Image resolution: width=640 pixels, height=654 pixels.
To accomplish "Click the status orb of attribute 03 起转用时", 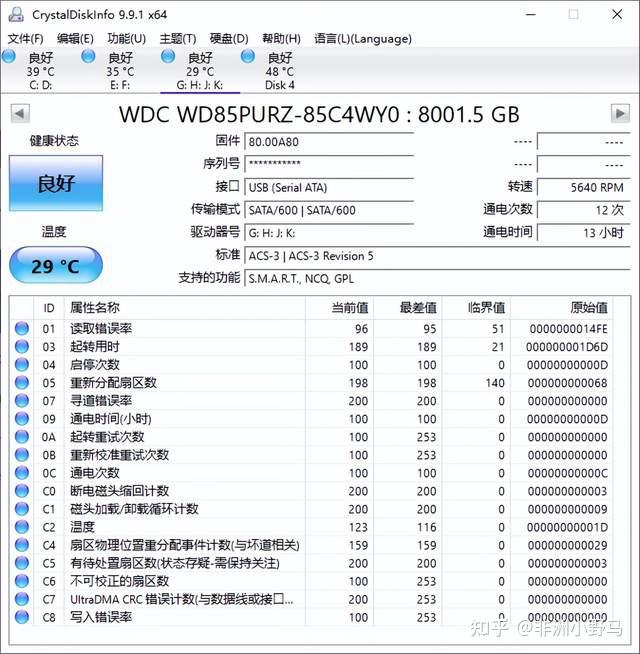I will (22, 347).
